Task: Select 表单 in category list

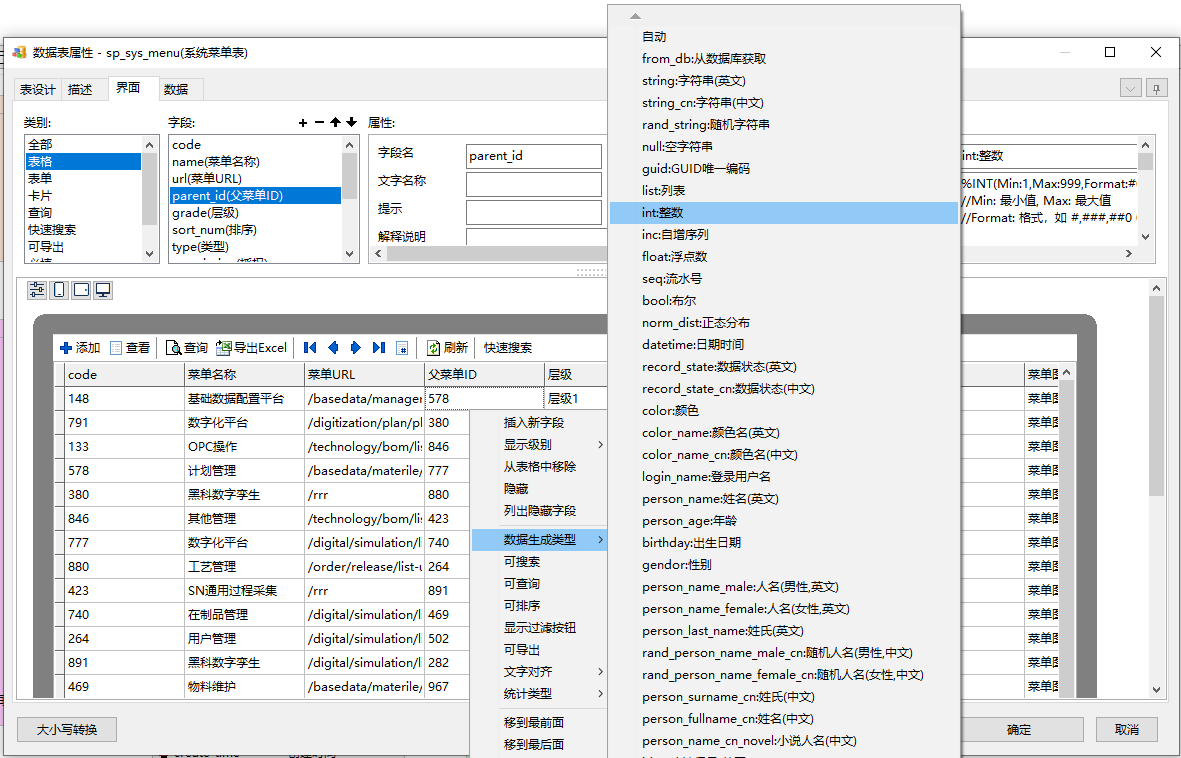Action: tap(83, 178)
